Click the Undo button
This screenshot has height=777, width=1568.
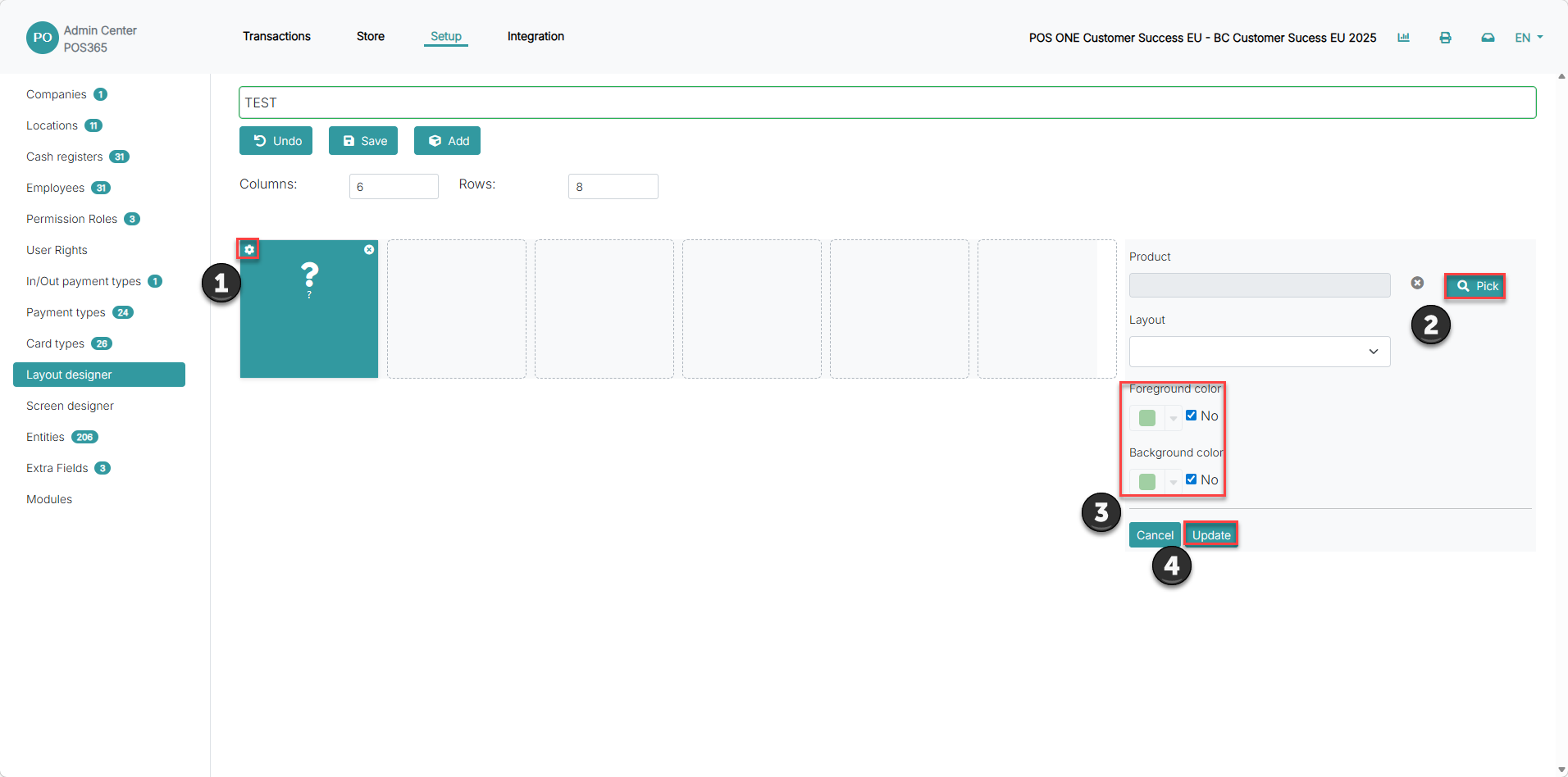tap(276, 141)
